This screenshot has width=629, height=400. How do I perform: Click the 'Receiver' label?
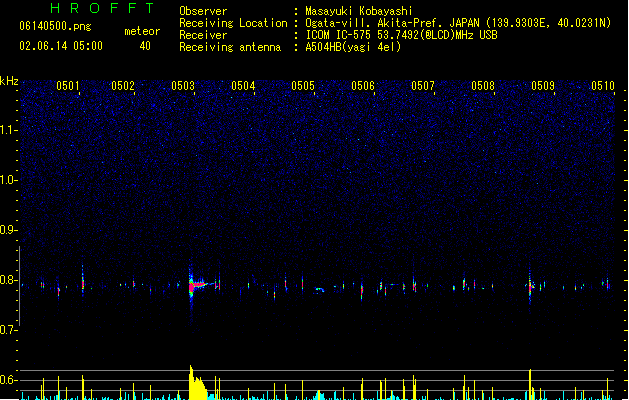pos(203,35)
